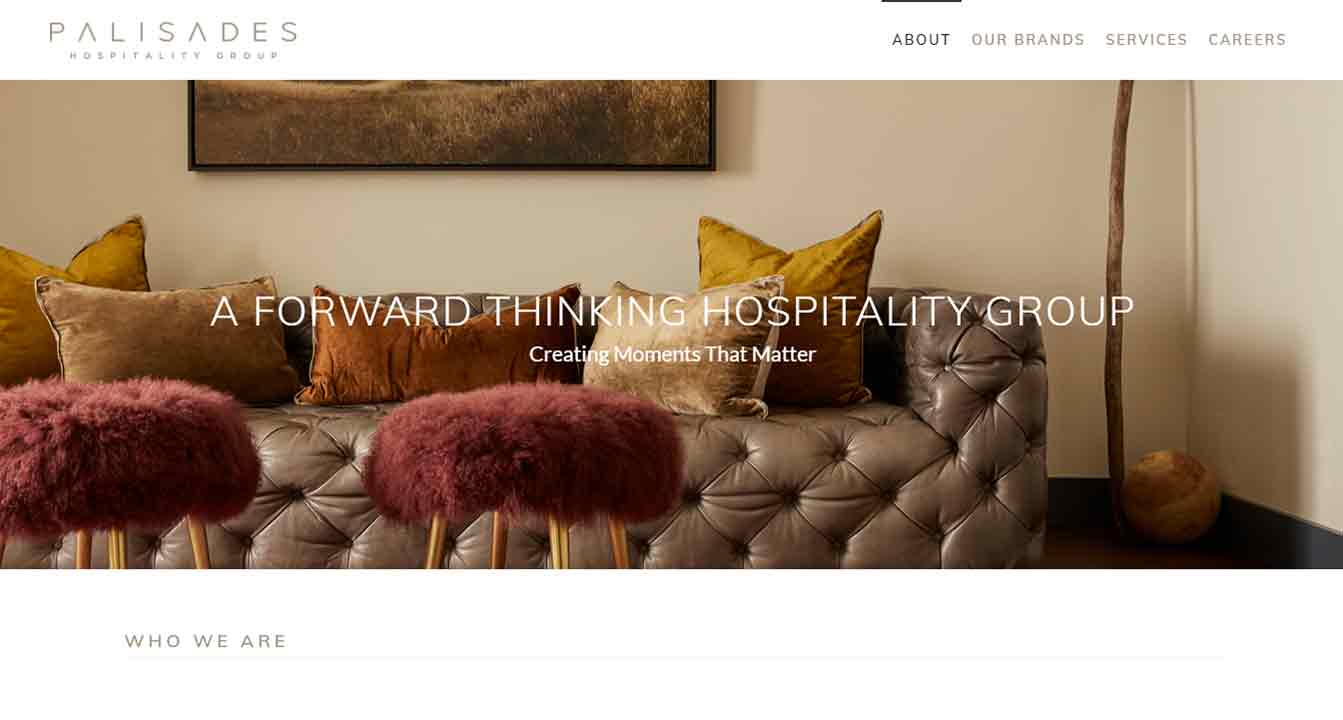Click the 'A Forward Thinking Hospitality Group' headline
Image resolution: width=1343 pixels, height=720 pixels.
click(x=672, y=311)
